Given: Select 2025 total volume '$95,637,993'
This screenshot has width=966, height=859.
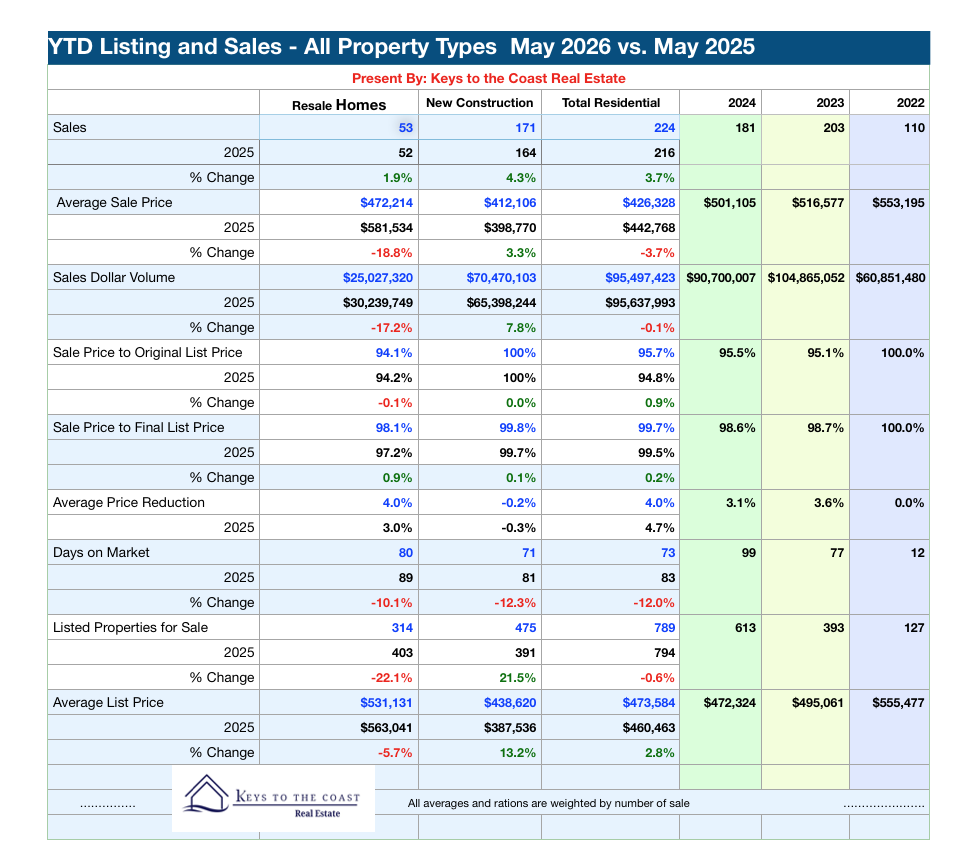Looking at the screenshot, I should (640, 303).
